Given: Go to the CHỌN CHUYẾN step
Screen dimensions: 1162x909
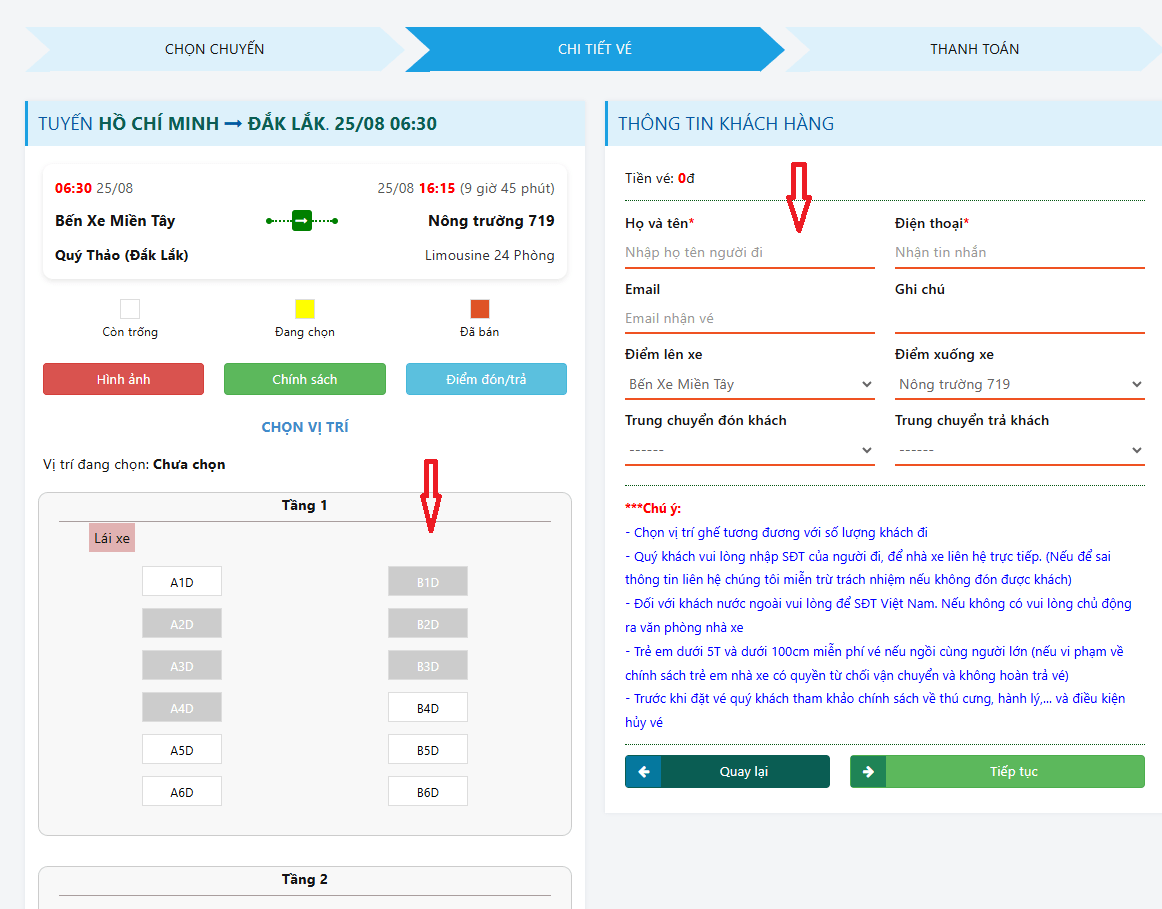Looking at the screenshot, I should click(214, 49).
